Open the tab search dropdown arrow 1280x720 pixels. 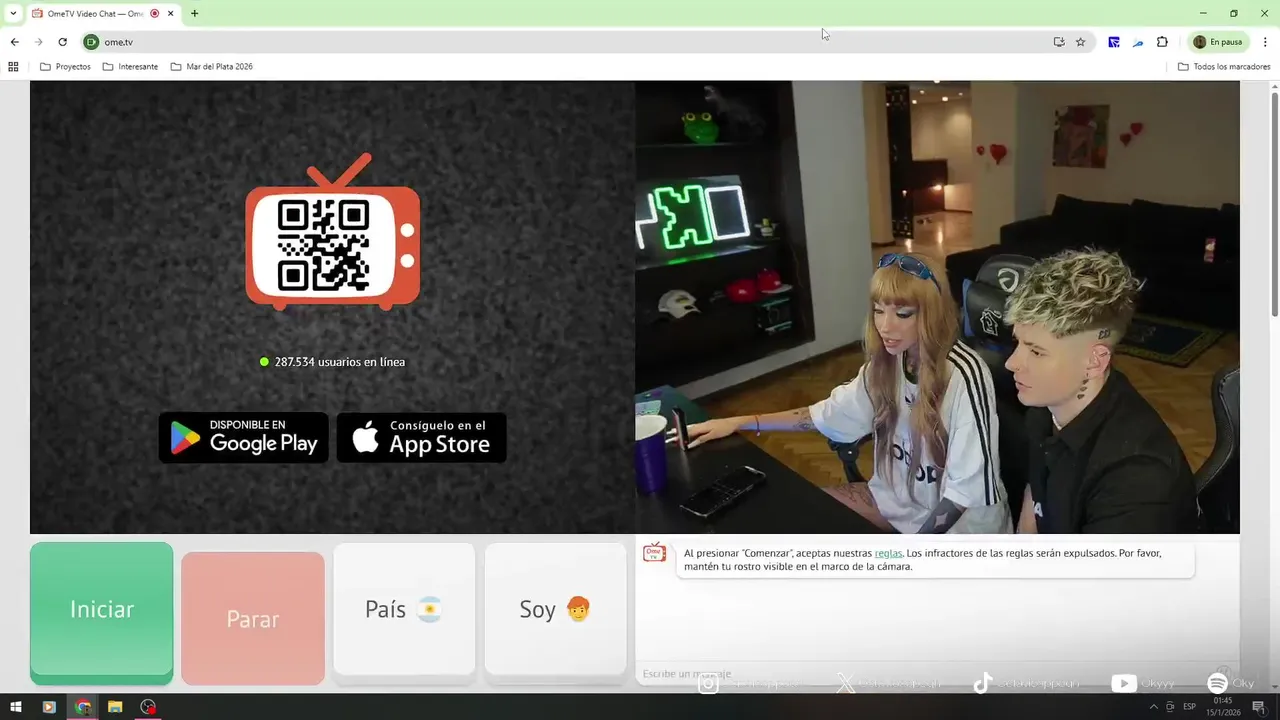(x=13, y=14)
